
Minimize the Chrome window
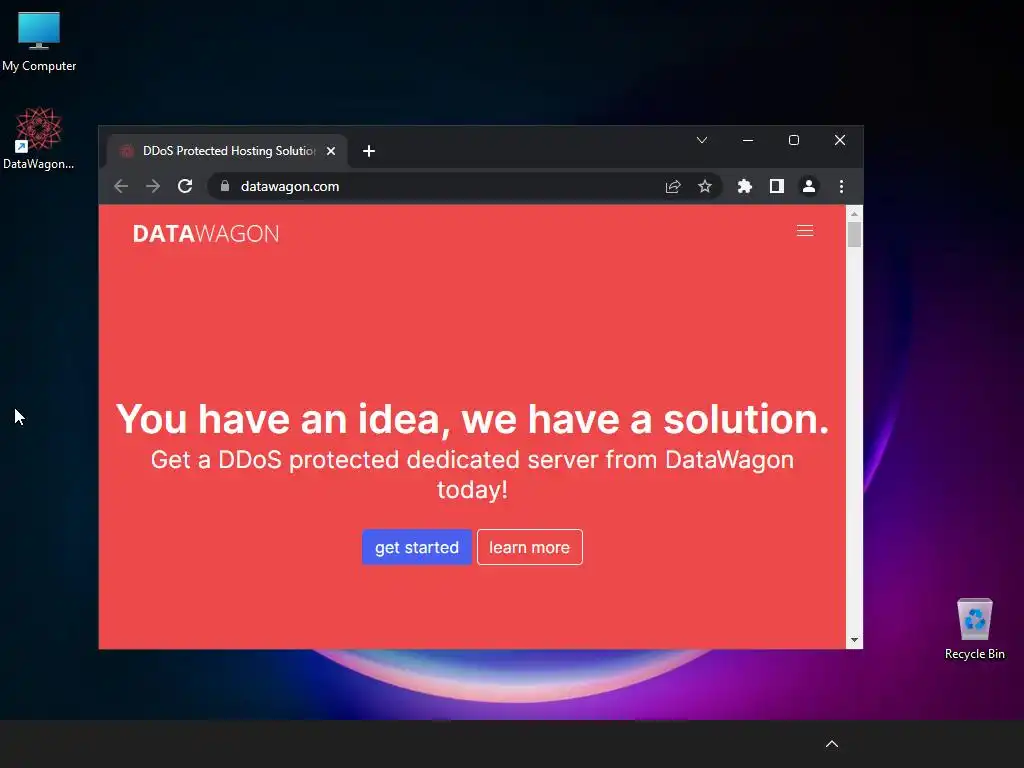coord(748,140)
